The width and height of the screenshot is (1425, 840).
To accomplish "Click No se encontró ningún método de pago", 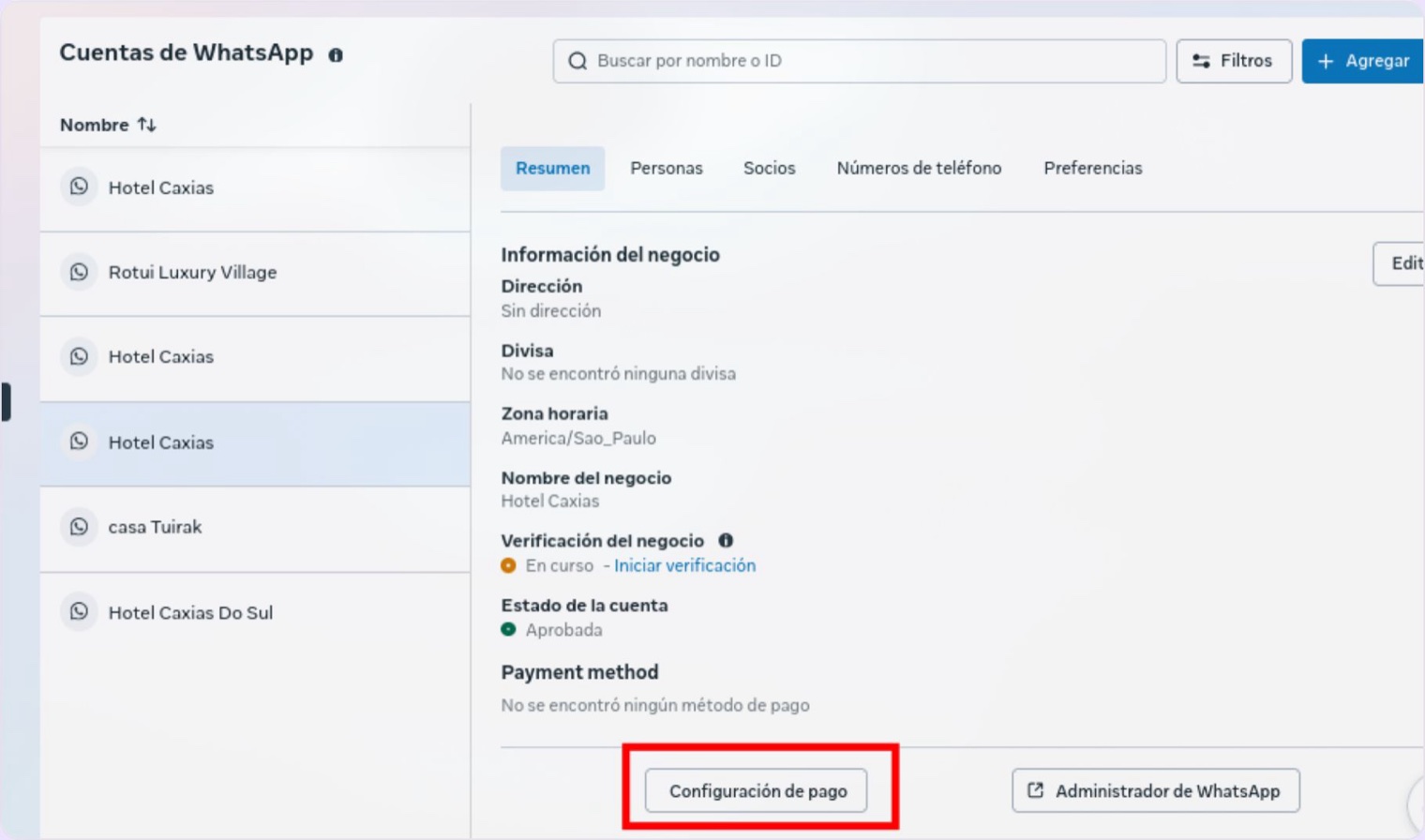I will 655,705.
